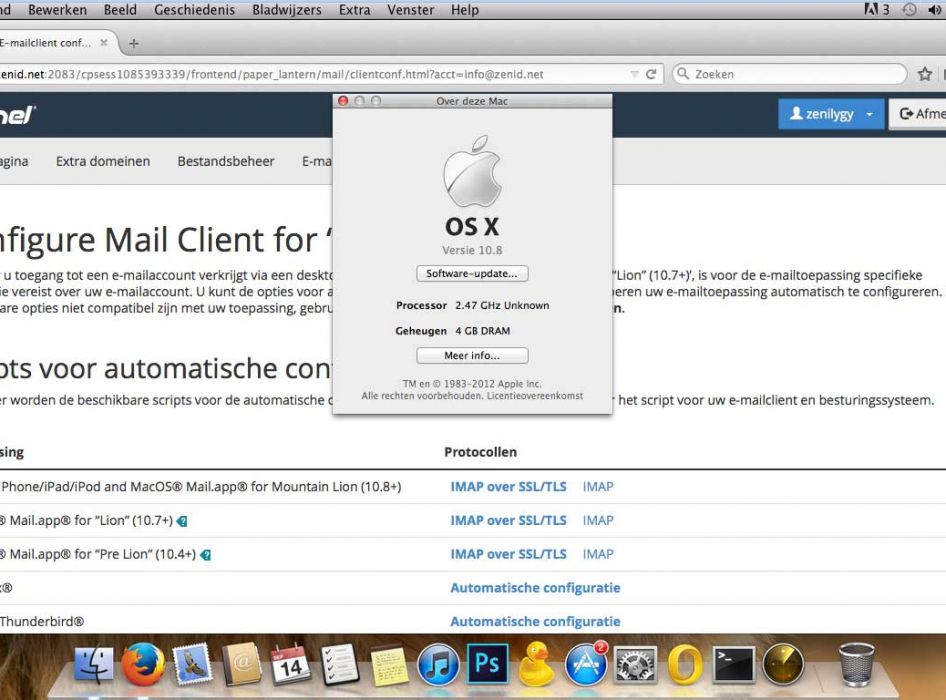The width and height of the screenshot is (946, 700).
Task: Open the Licentieovereenkomst link
Action: tap(535, 396)
